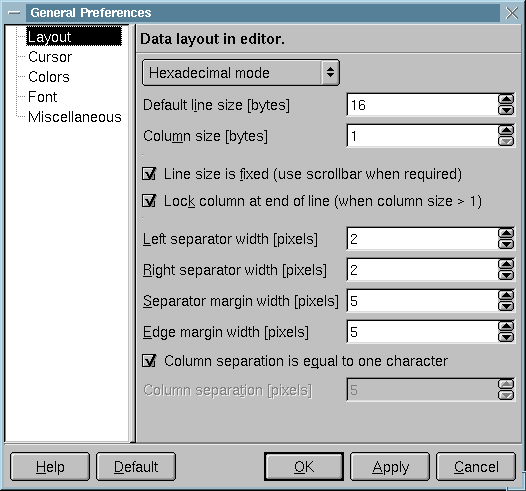Click the Apply button
Image resolution: width=526 pixels, height=491 pixels.
[x=390, y=467]
